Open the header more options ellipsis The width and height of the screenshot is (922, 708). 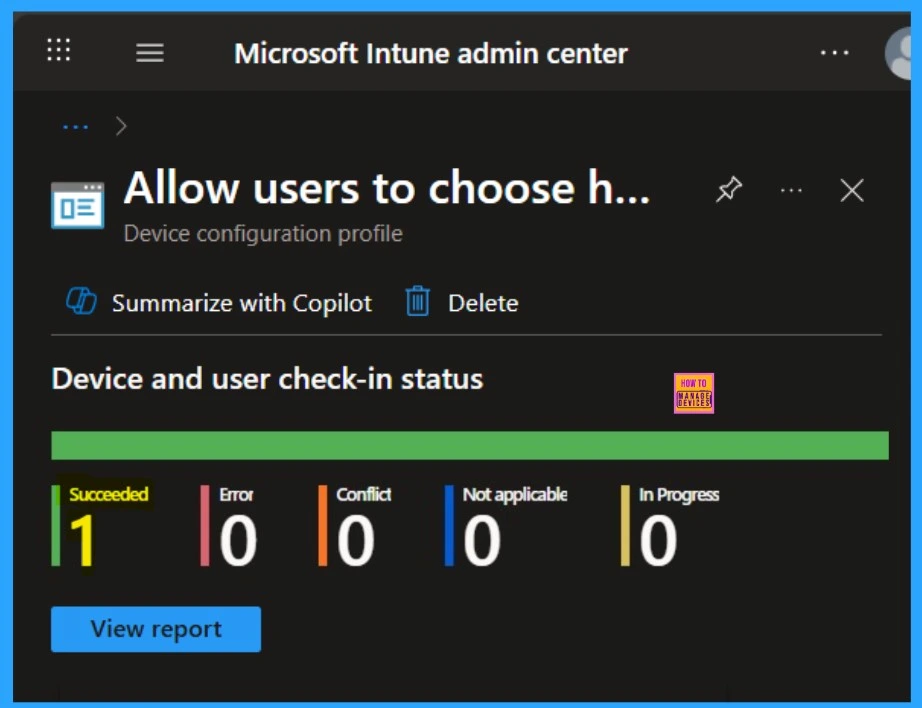[x=834, y=53]
